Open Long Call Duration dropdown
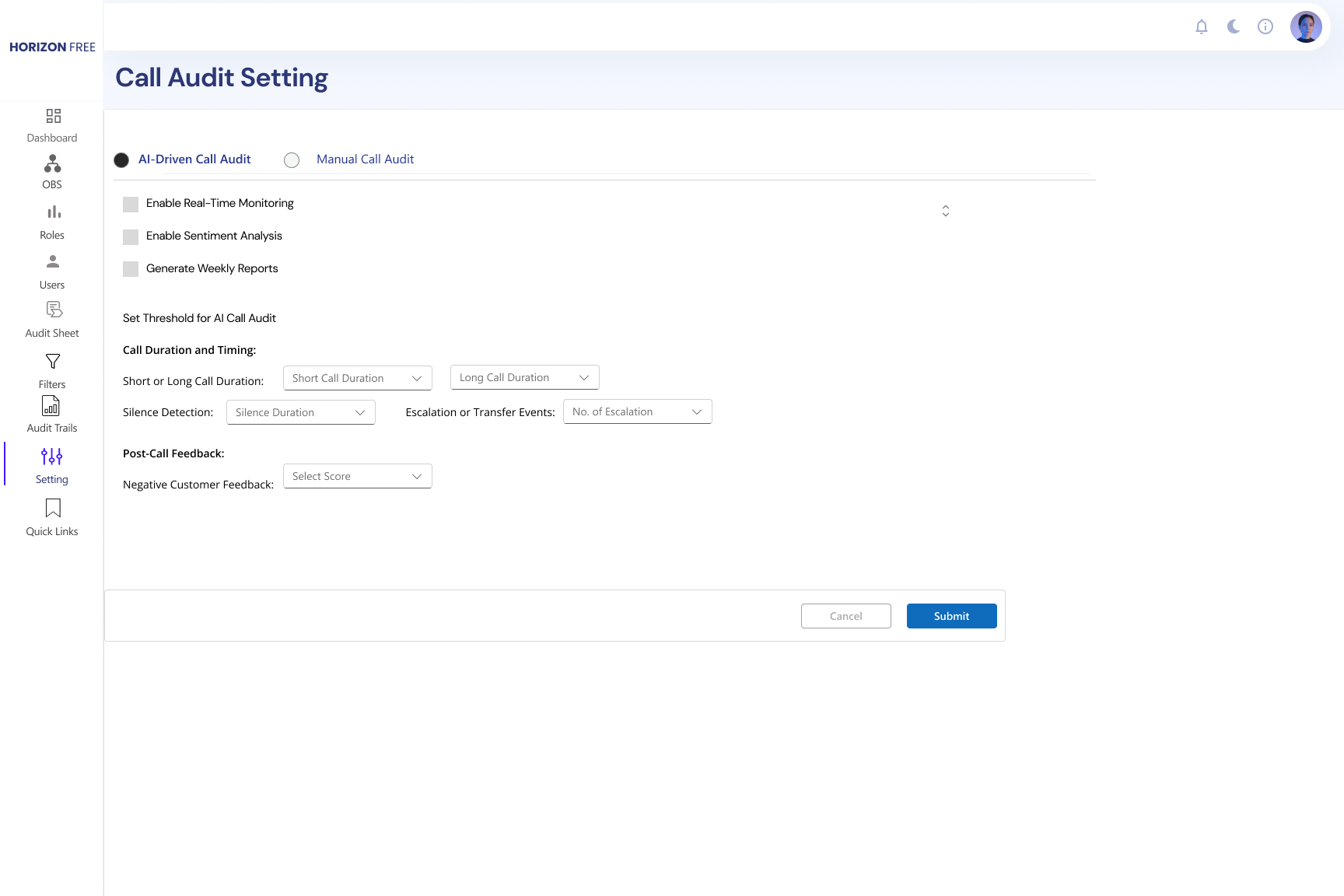This screenshot has width=1344, height=896. click(x=524, y=377)
